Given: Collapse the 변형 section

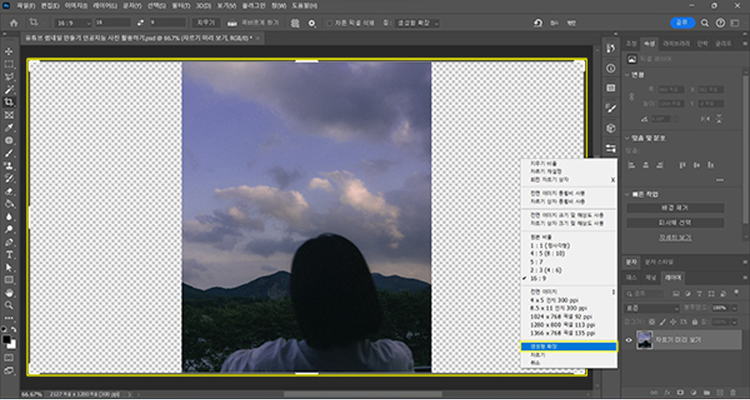Looking at the screenshot, I should [628, 75].
